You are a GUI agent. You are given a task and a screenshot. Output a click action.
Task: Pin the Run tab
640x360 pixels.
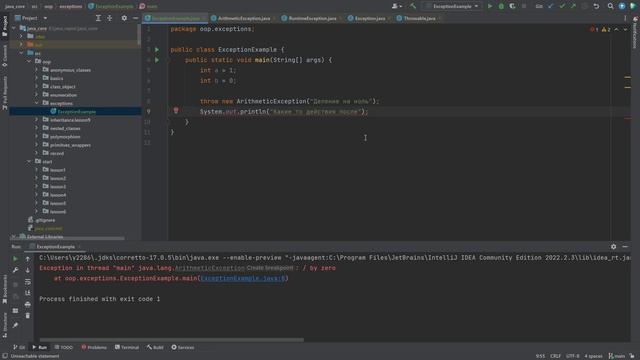coord(16,325)
